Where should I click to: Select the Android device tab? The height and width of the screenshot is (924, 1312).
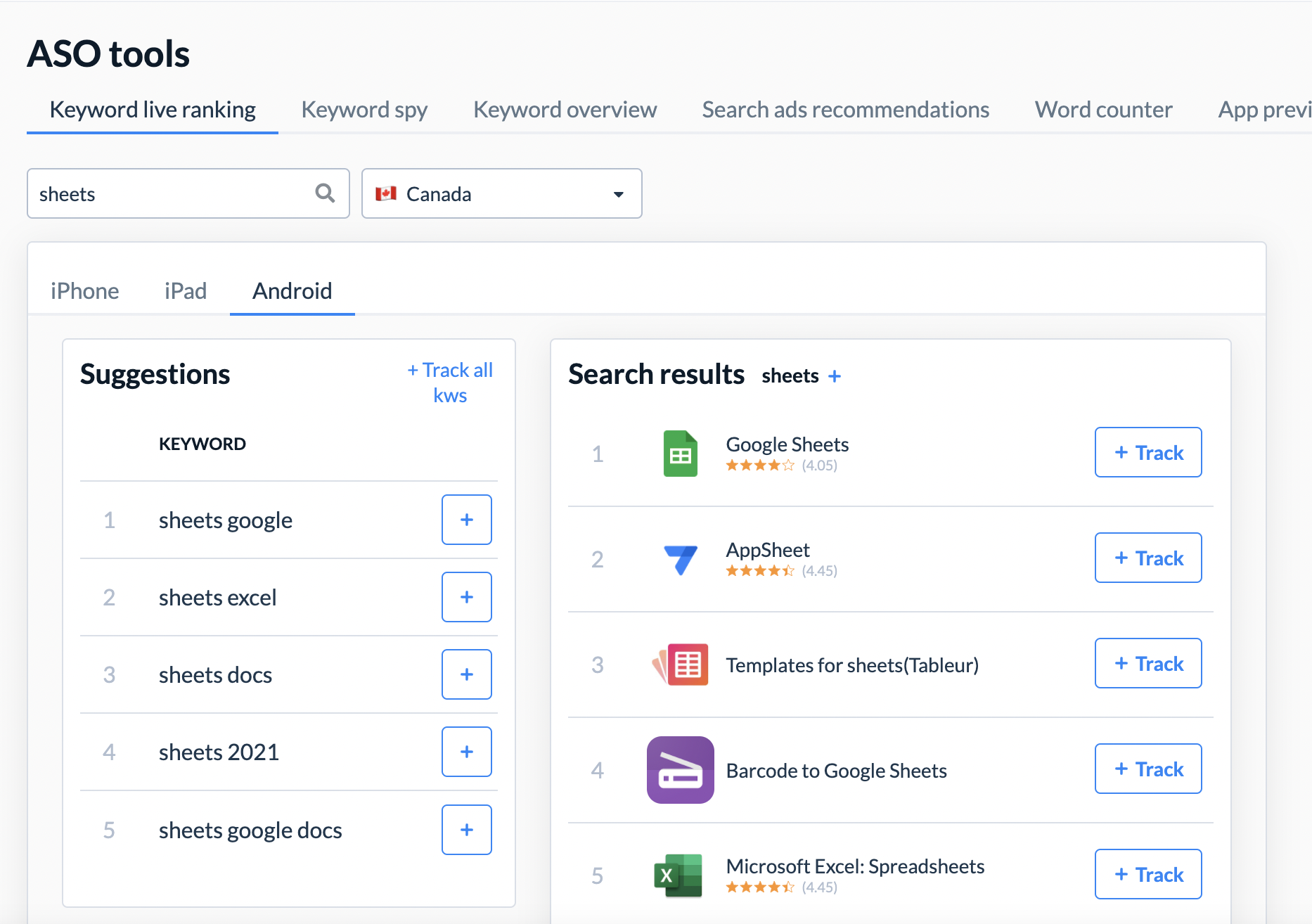[292, 291]
